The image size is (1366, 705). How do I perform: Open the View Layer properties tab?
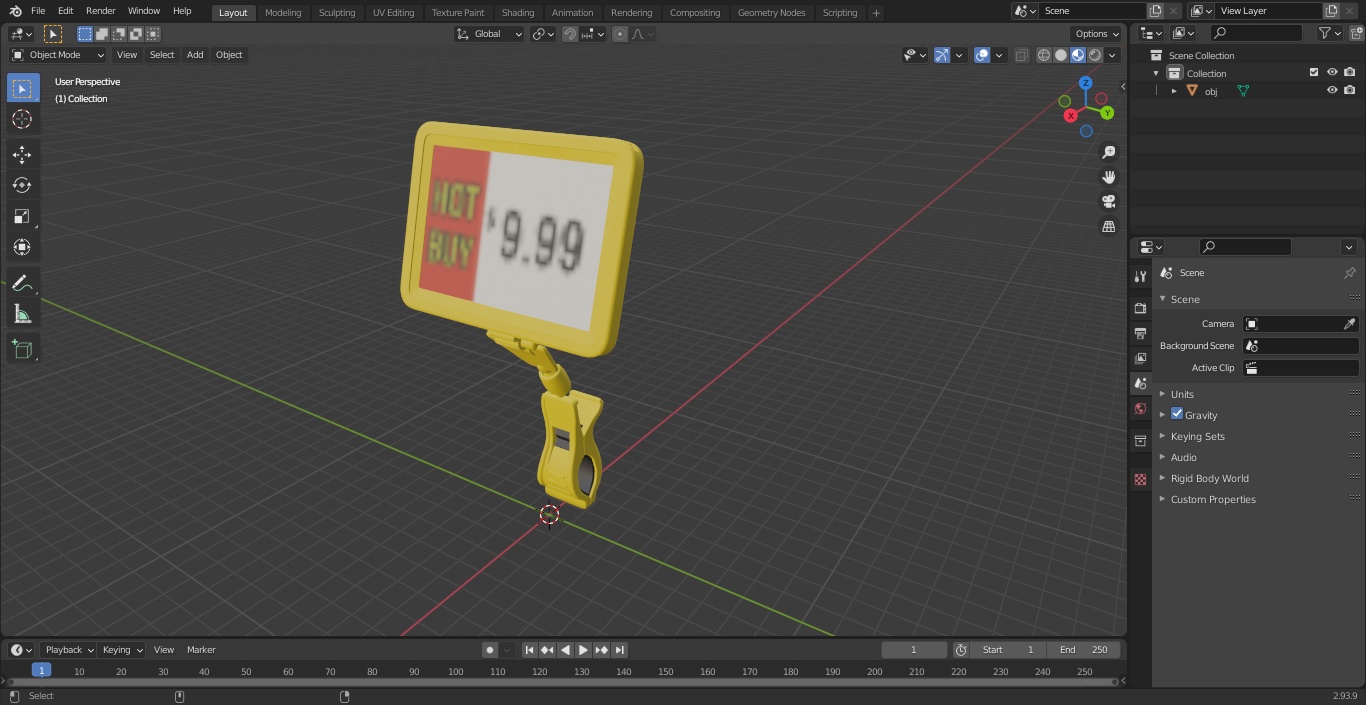pyautogui.click(x=1140, y=358)
